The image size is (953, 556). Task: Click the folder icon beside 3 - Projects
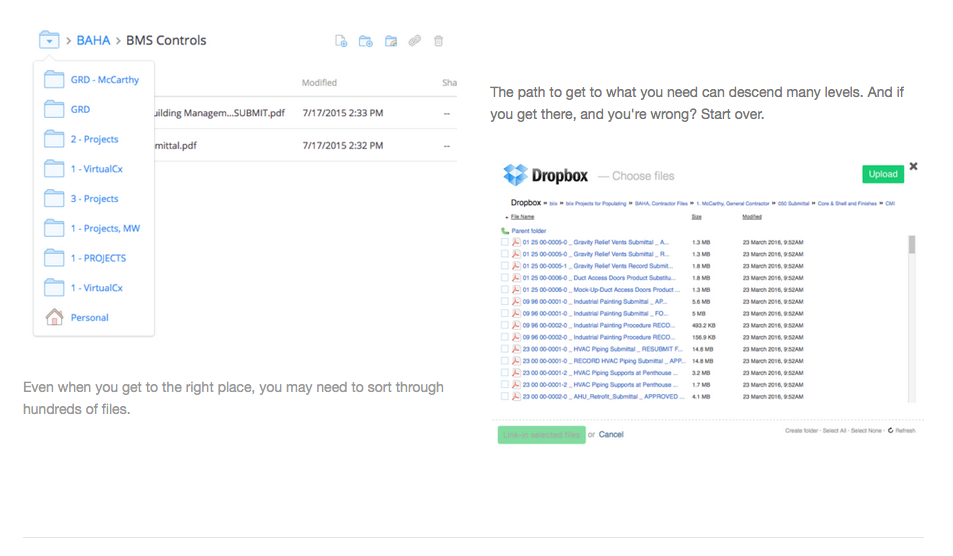(x=54, y=198)
